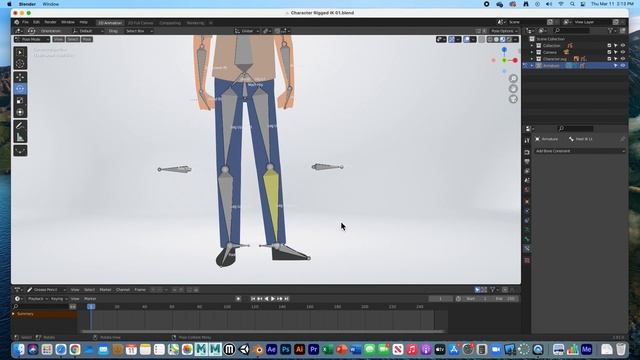Image resolution: width=640 pixels, height=360 pixels.
Task: Select the Measure tool in the toolbar
Action: coord(20,137)
